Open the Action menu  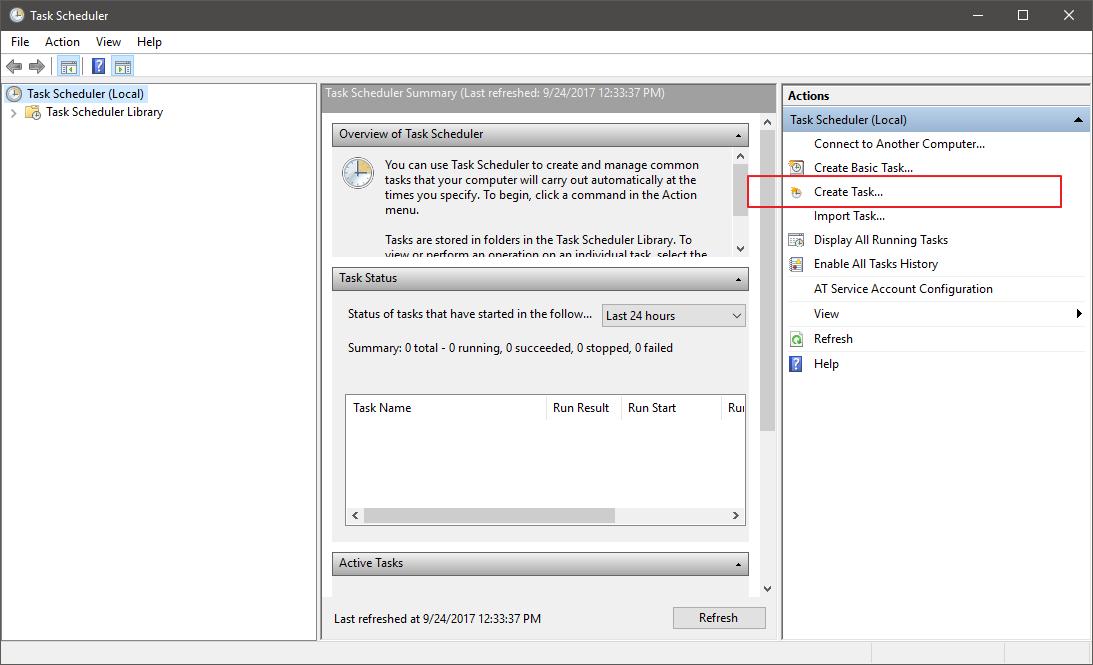point(62,42)
